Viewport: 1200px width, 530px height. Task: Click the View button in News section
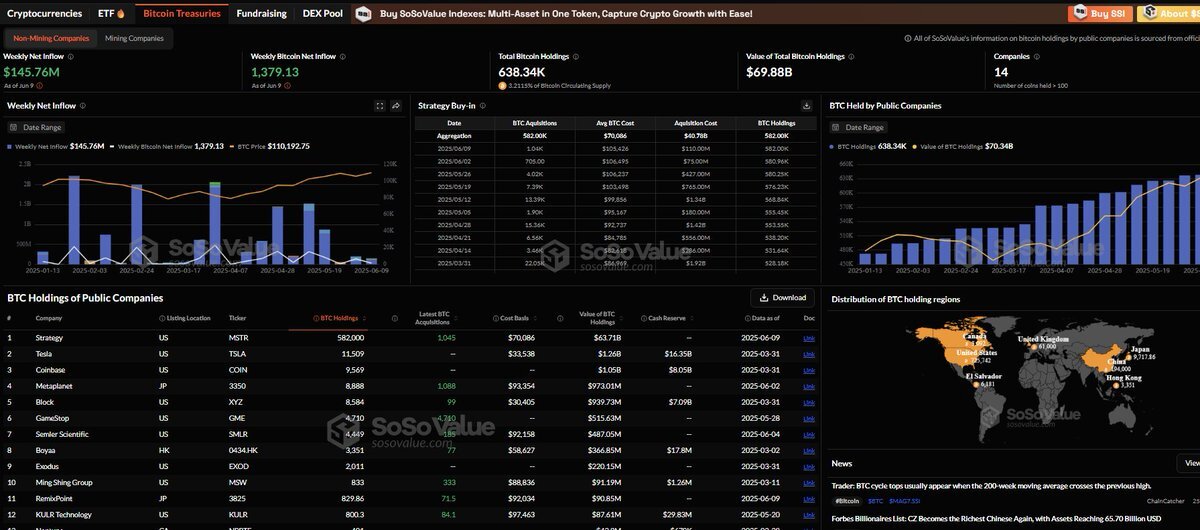[1191, 463]
